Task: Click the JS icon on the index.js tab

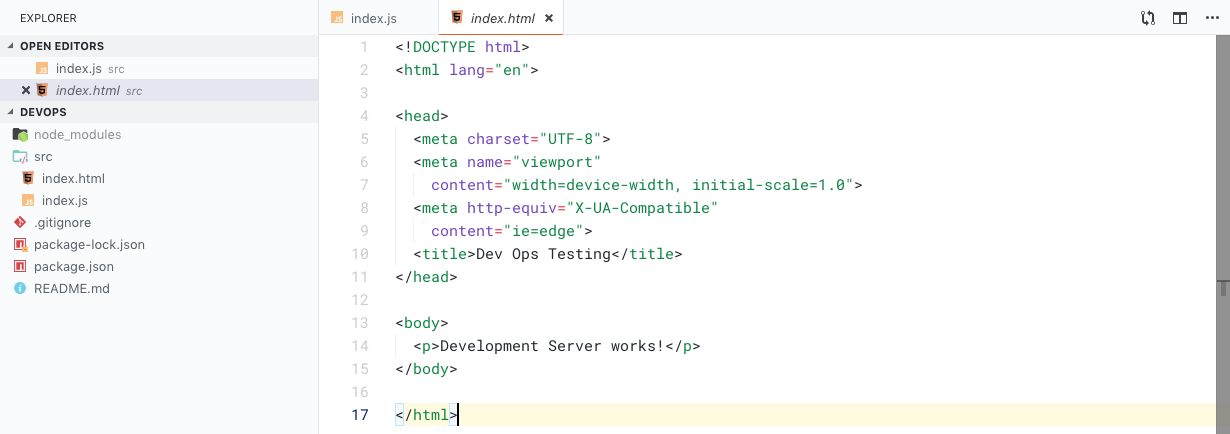Action: coord(337,18)
